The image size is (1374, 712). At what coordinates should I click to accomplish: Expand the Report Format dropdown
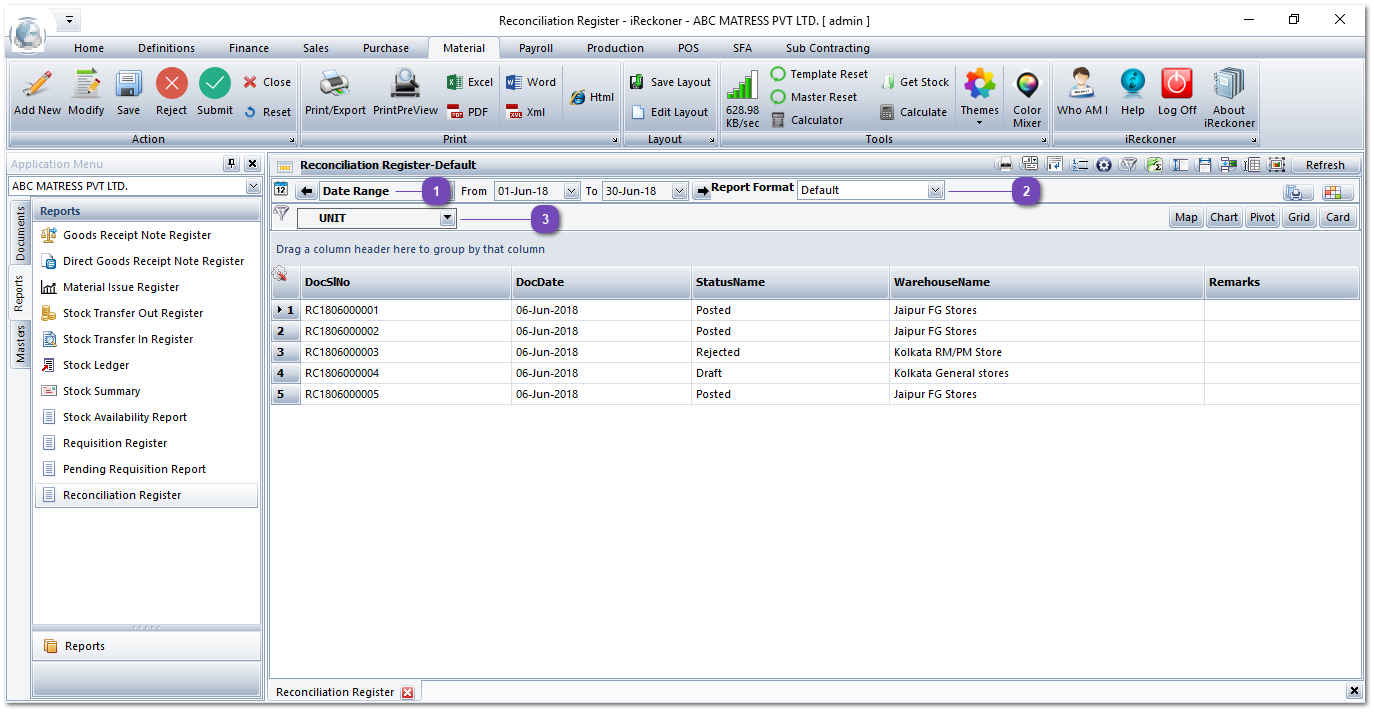pyautogui.click(x=935, y=190)
